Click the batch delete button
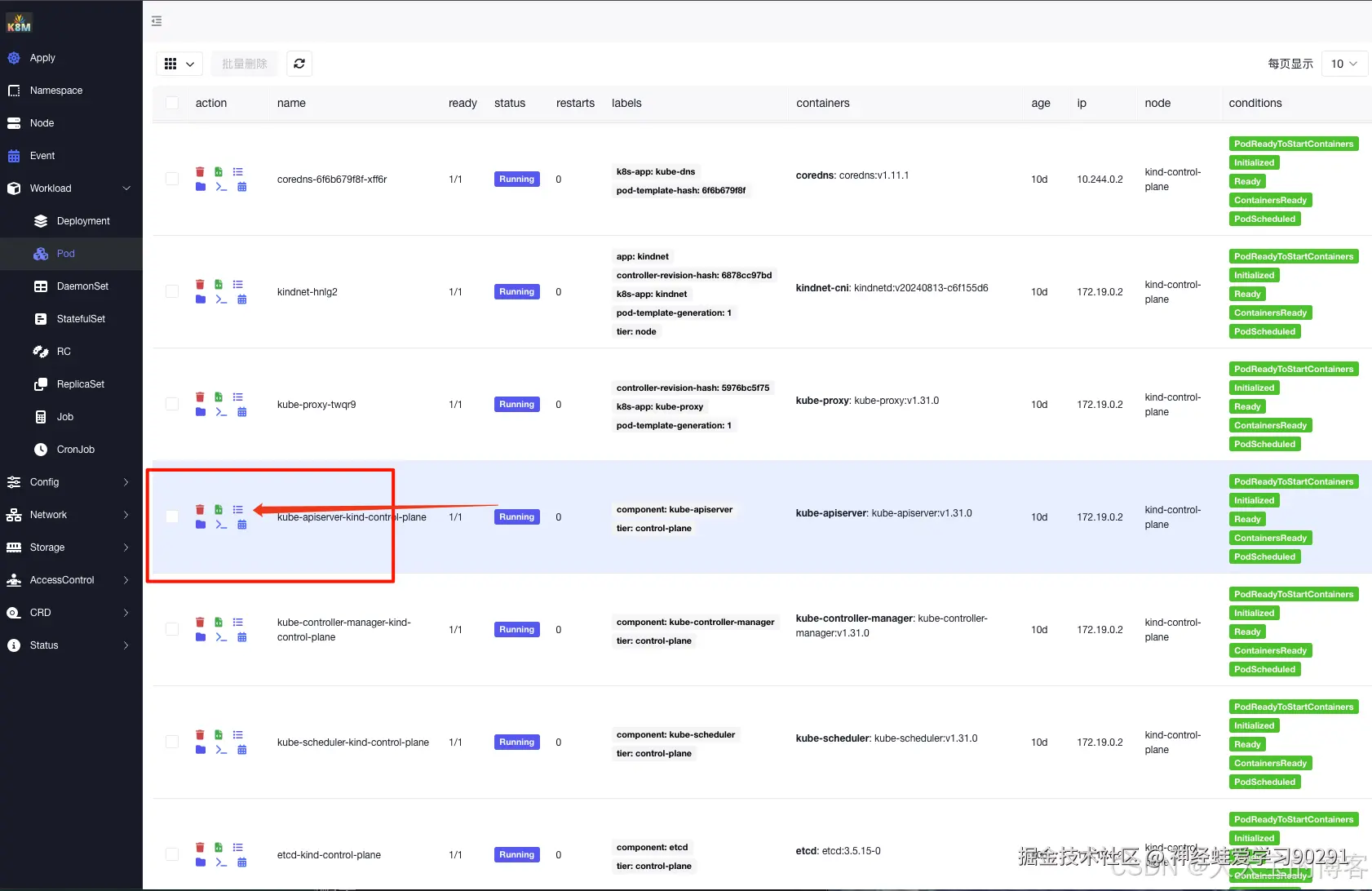The width and height of the screenshot is (1372, 891). coord(245,64)
